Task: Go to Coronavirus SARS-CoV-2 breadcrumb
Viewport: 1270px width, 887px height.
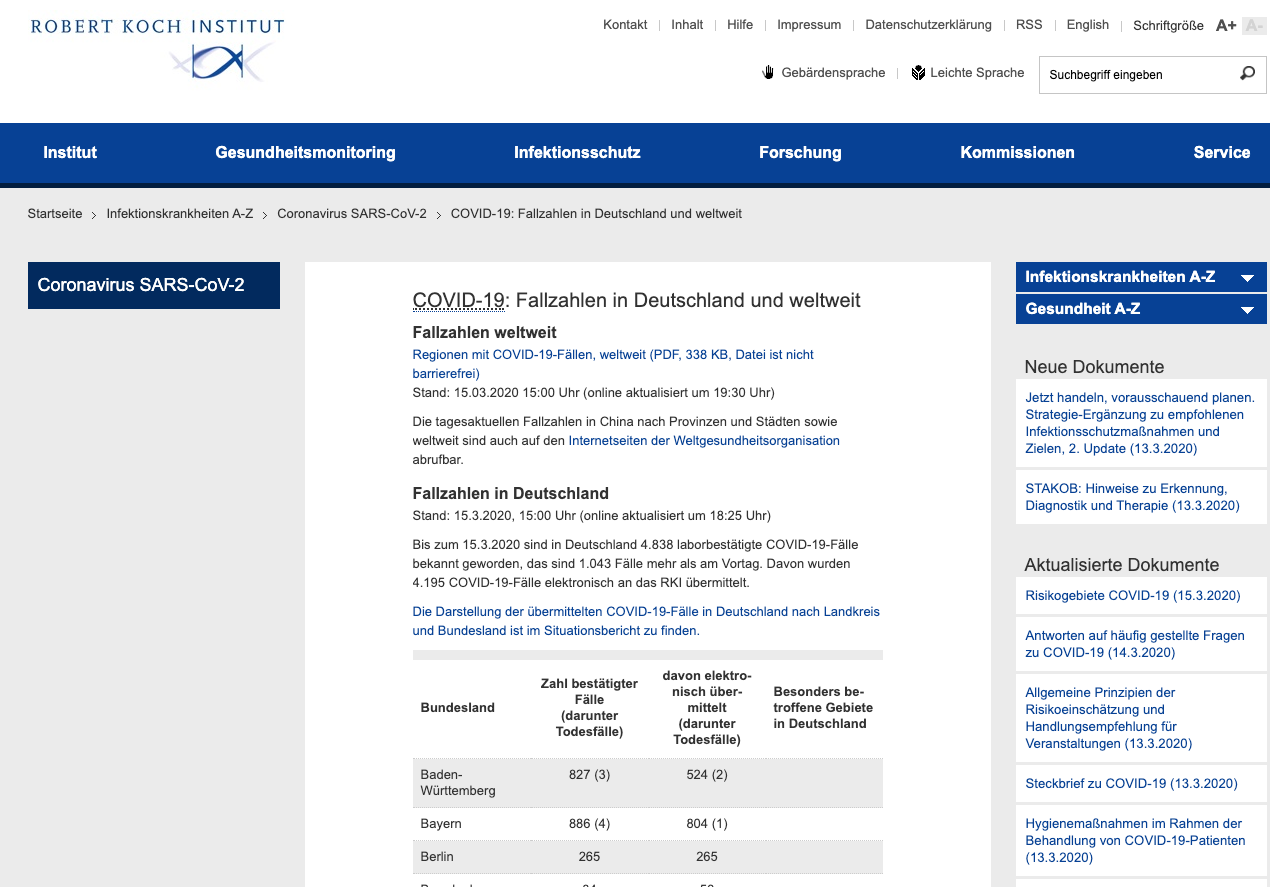Action: [352, 214]
